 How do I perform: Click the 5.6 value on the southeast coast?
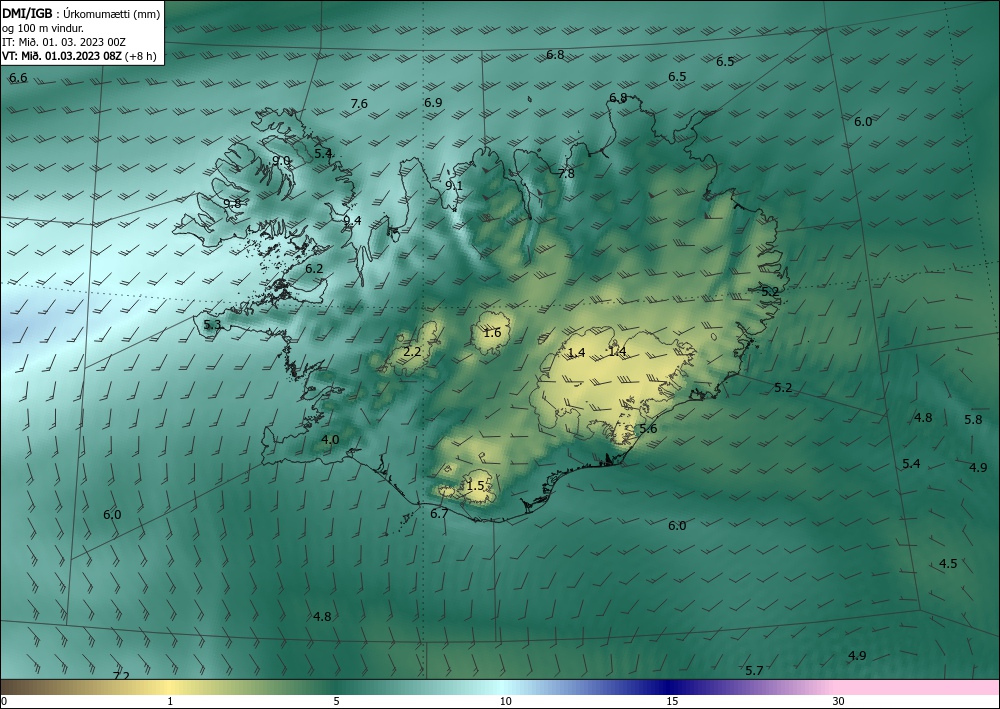648,428
